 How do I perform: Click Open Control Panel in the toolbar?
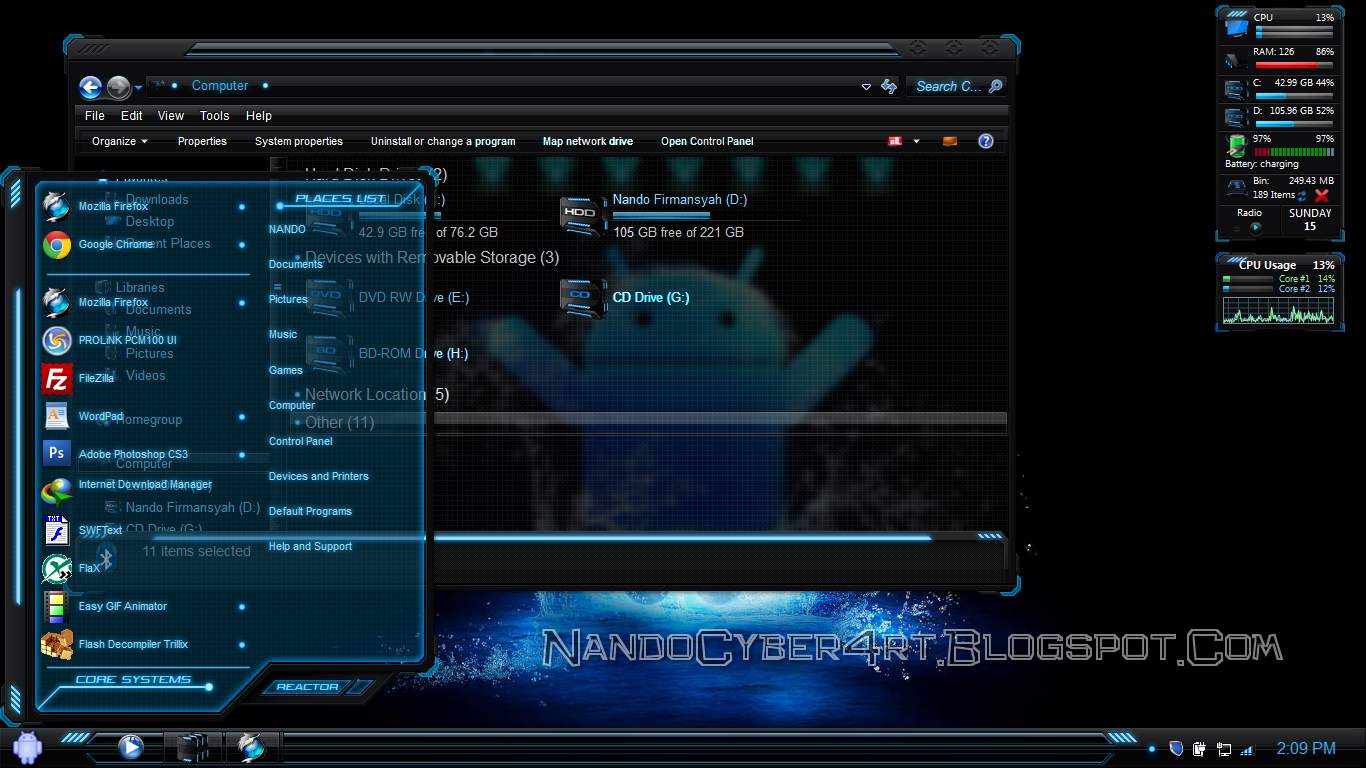click(x=707, y=141)
